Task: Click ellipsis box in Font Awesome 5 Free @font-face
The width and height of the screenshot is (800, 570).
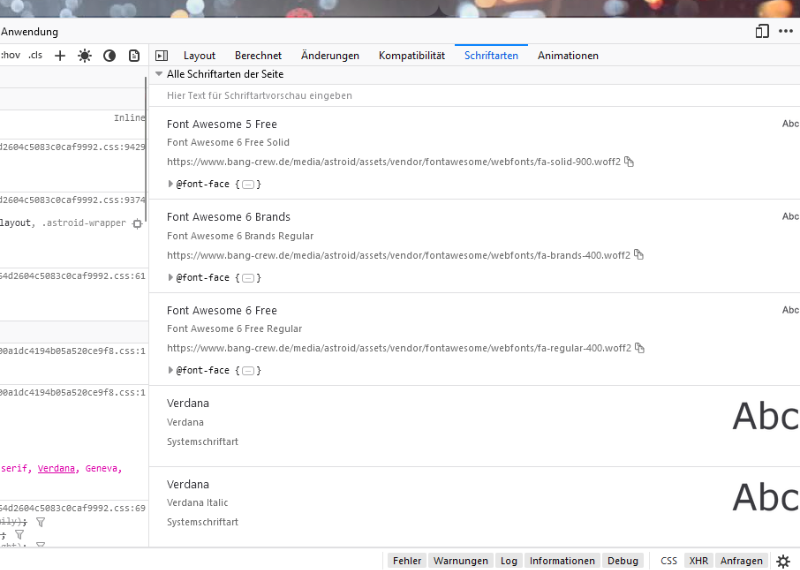Action: click(x=248, y=184)
